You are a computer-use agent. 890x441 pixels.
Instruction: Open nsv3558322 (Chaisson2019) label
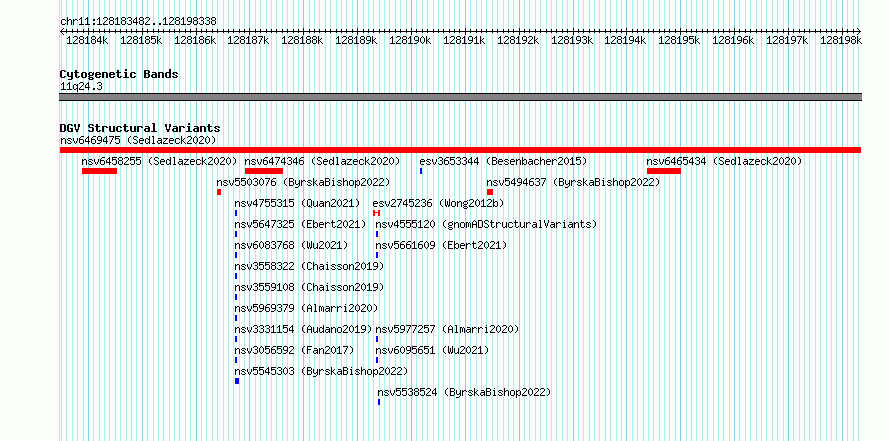point(309,266)
